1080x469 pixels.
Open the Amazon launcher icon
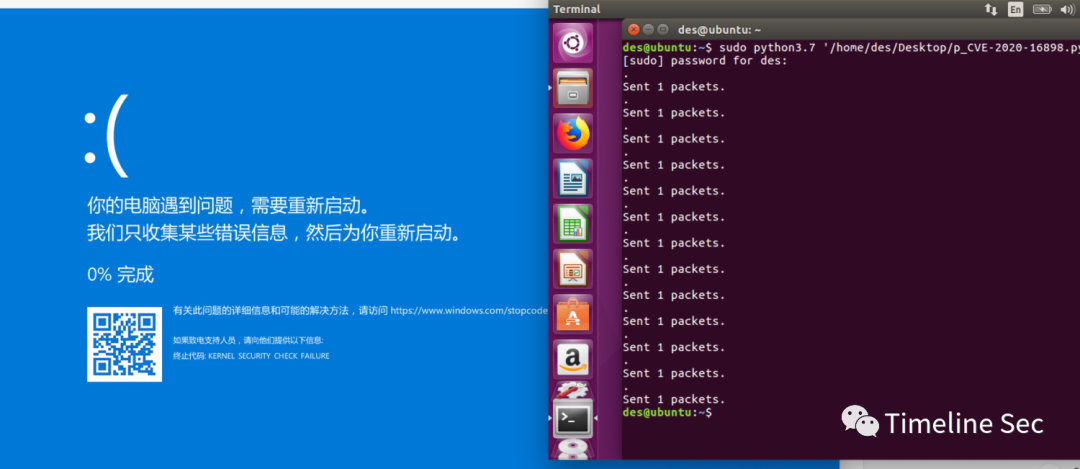coord(573,360)
